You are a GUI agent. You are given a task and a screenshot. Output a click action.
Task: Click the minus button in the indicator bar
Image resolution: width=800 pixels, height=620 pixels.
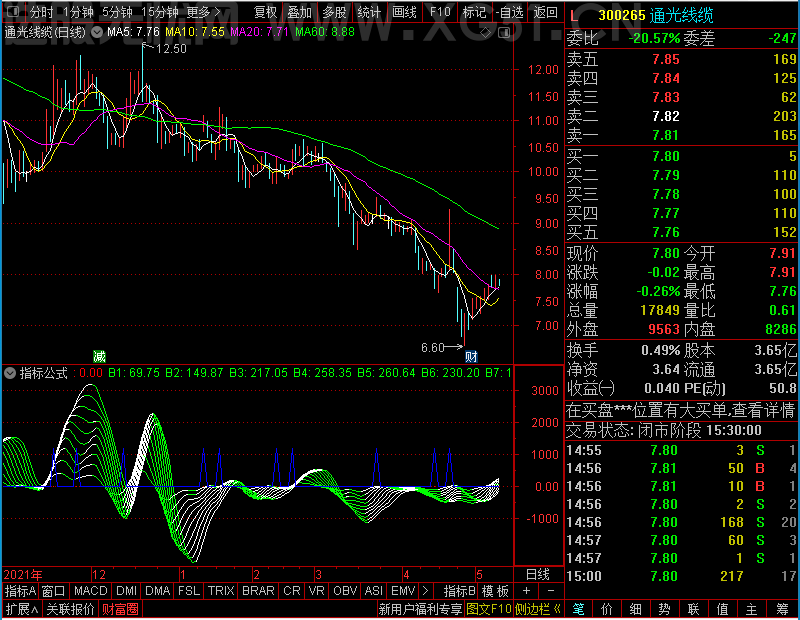551,591
